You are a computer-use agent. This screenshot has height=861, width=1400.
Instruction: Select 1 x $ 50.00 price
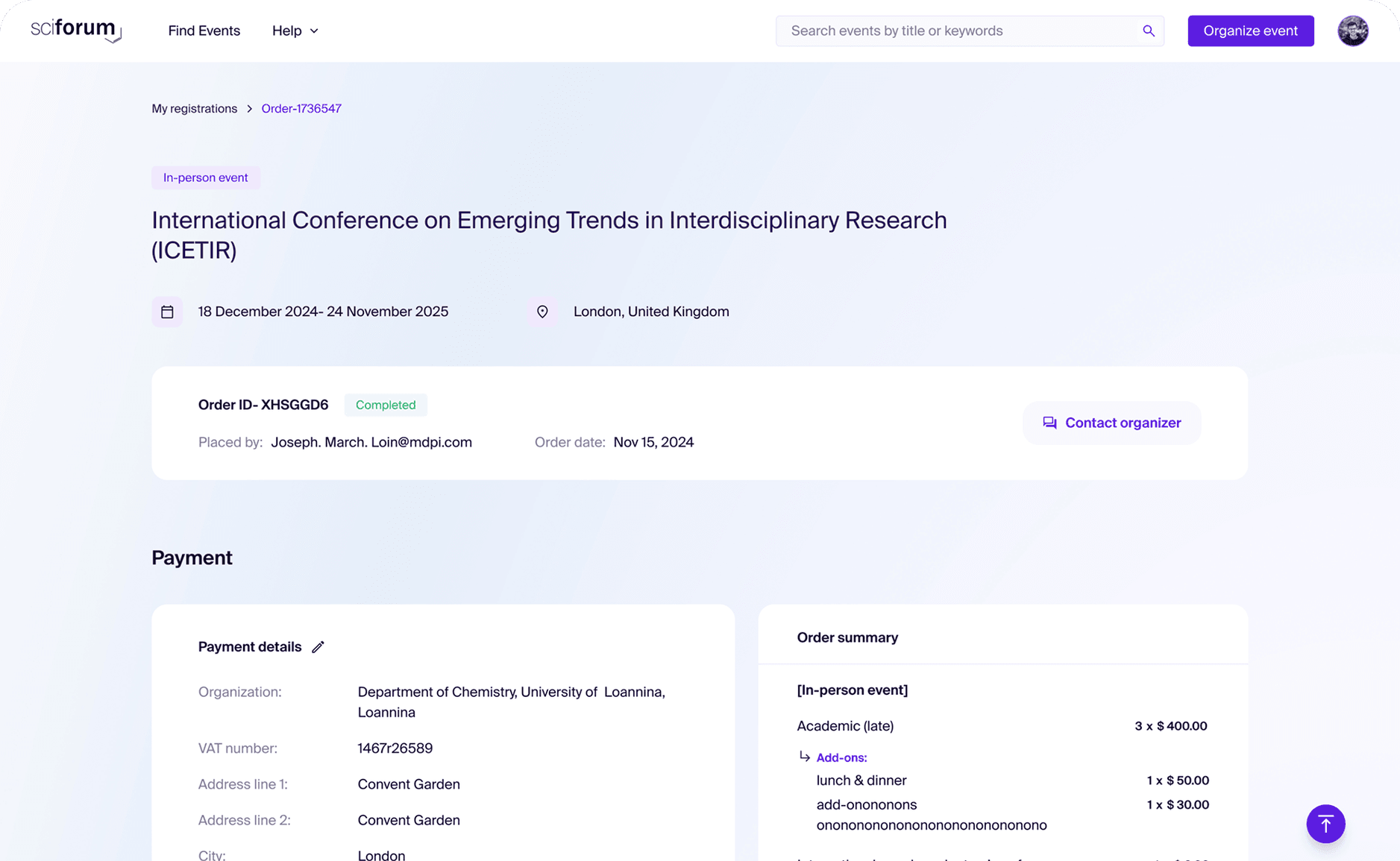click(x=1177, y=780)
